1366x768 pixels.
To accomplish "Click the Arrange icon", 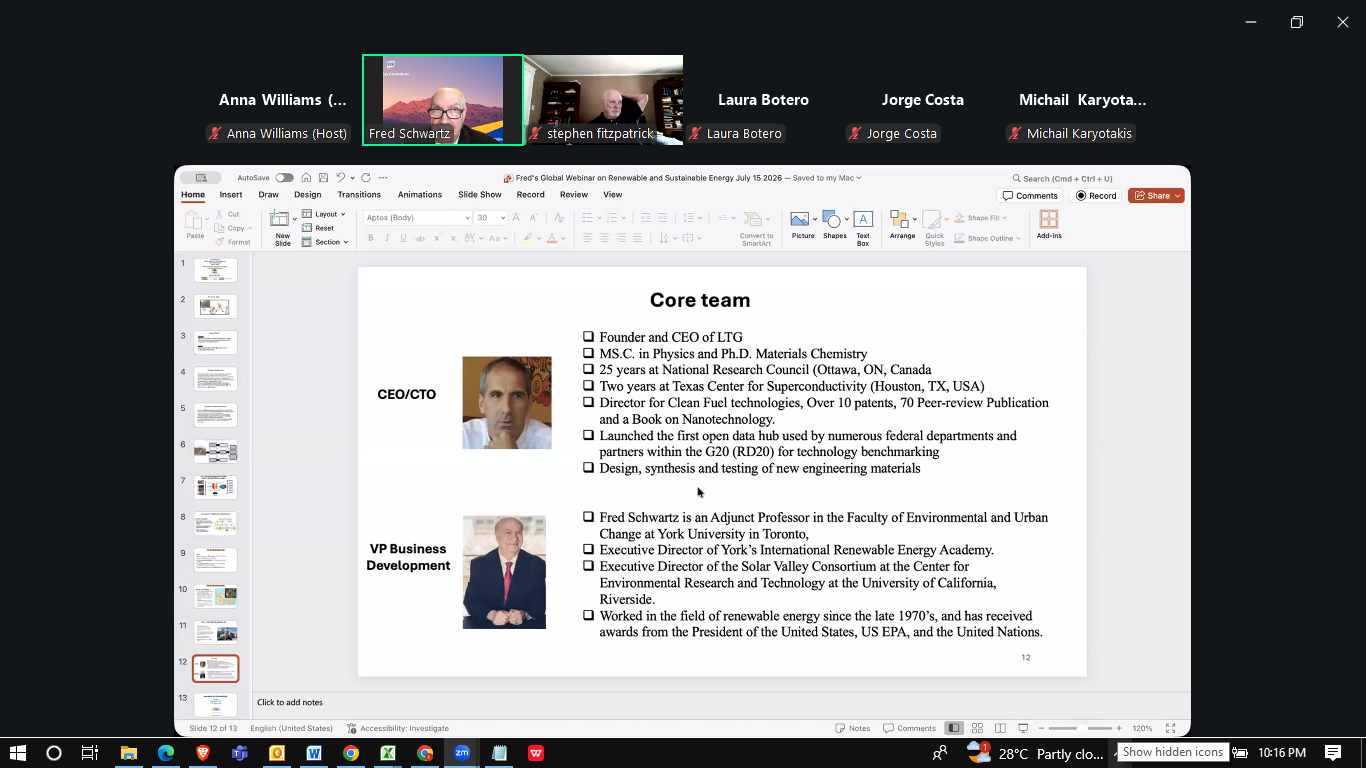I will [899, 220].
